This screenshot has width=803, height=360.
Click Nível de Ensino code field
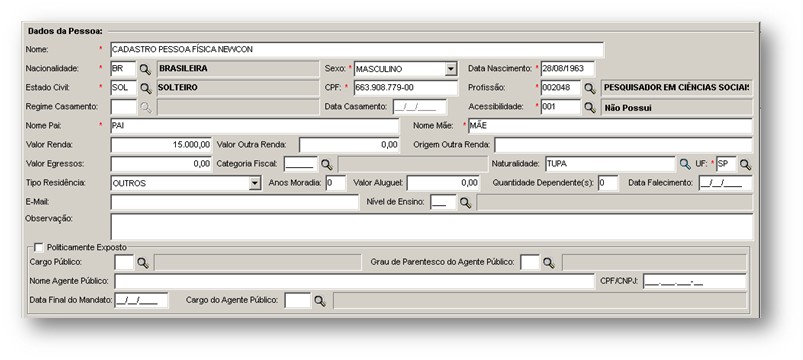(443, 202)
